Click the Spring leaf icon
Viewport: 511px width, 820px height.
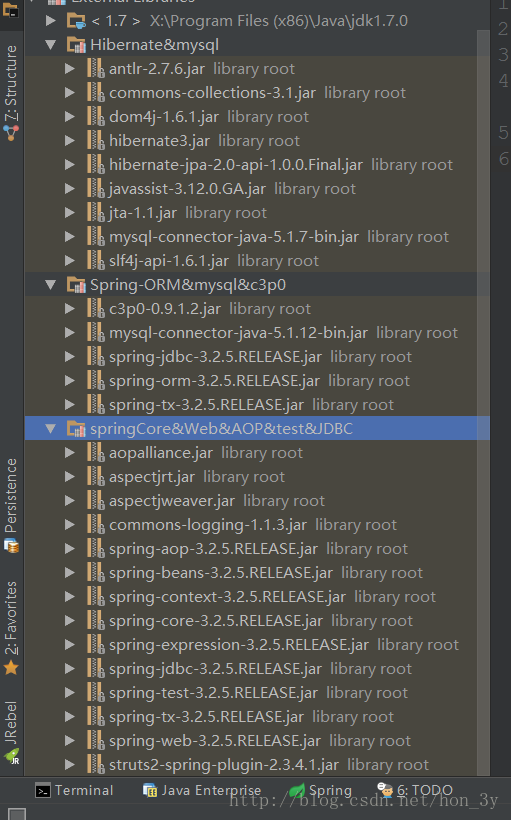click(x=297, y=790)
